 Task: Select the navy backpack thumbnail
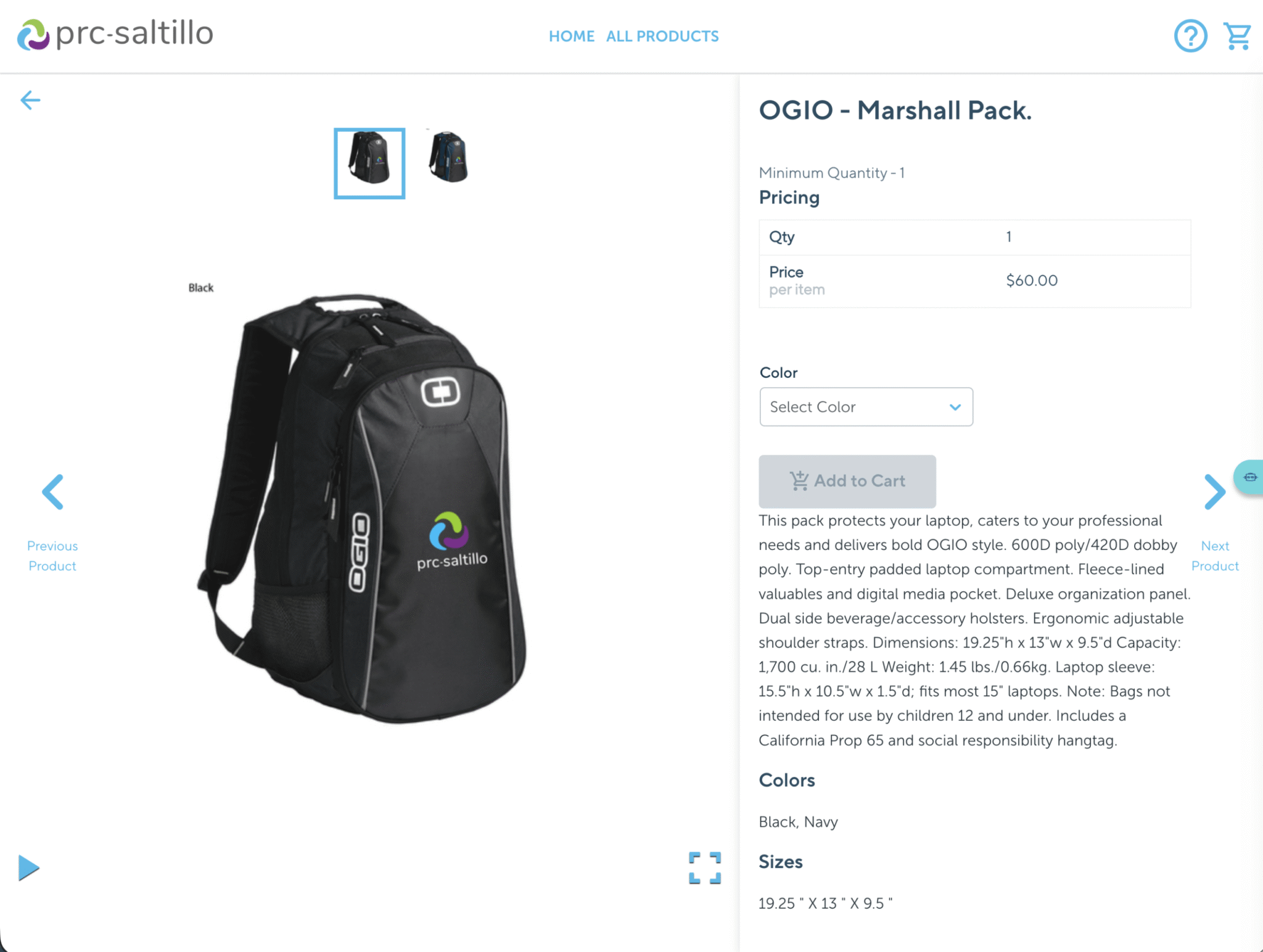pyautogui.click(x=448, y=157)
